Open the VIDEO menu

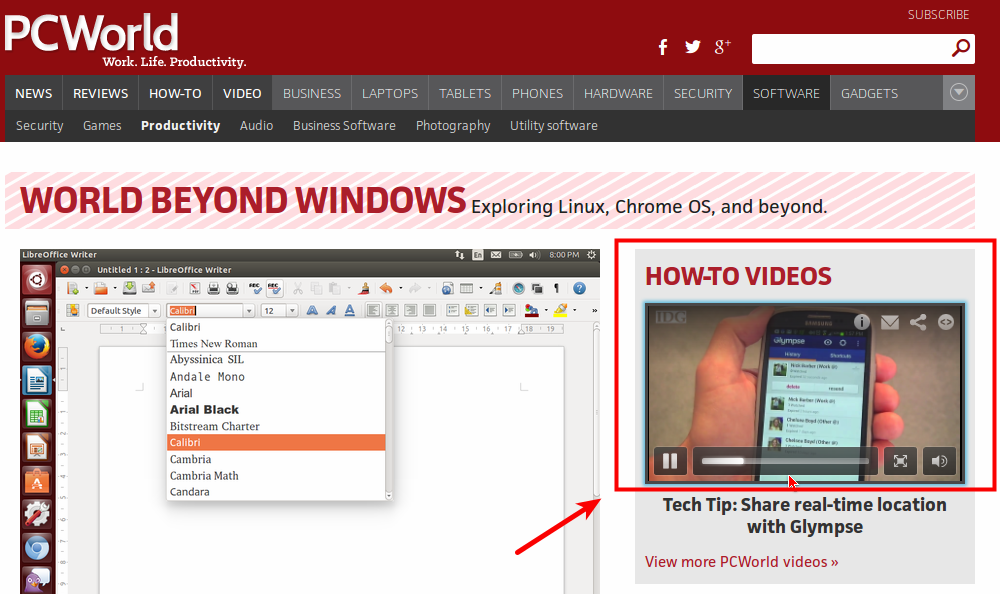[242, 93]
